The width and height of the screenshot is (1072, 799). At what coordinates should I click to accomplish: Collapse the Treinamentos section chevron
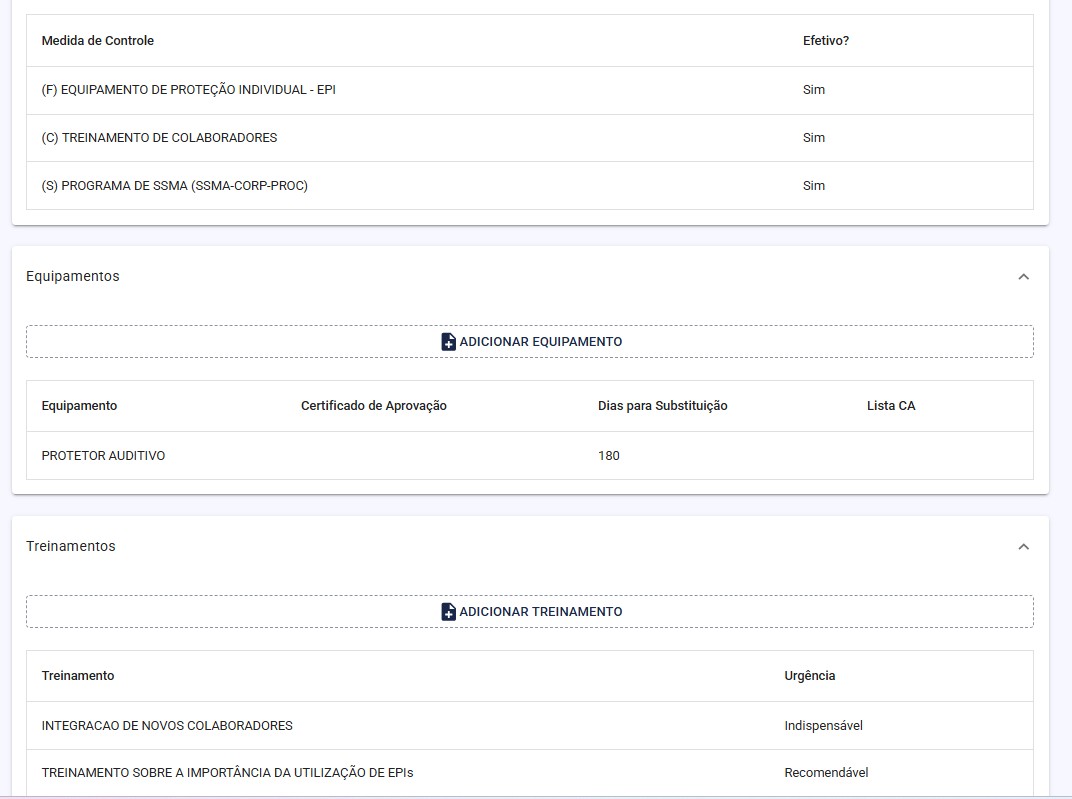click(x=1023, y=547)
